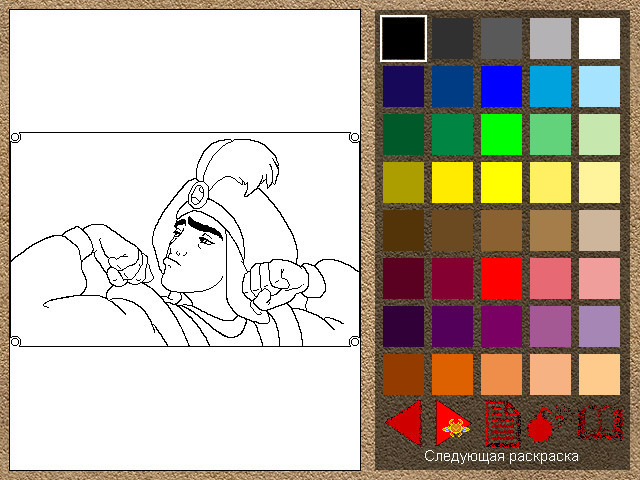The width and height of the screenshot is (640, 480).
Task: Click the red bomb icon to clear the picture
Action: 548,424
